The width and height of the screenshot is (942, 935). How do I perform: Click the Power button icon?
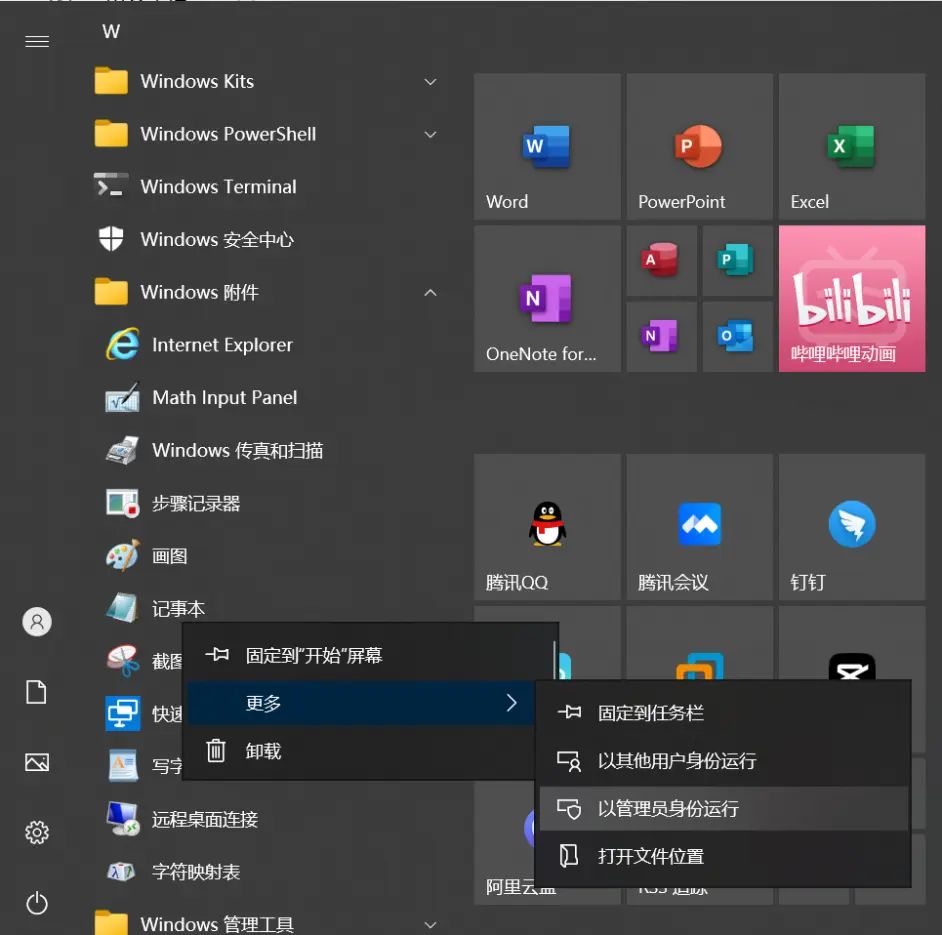37,903
